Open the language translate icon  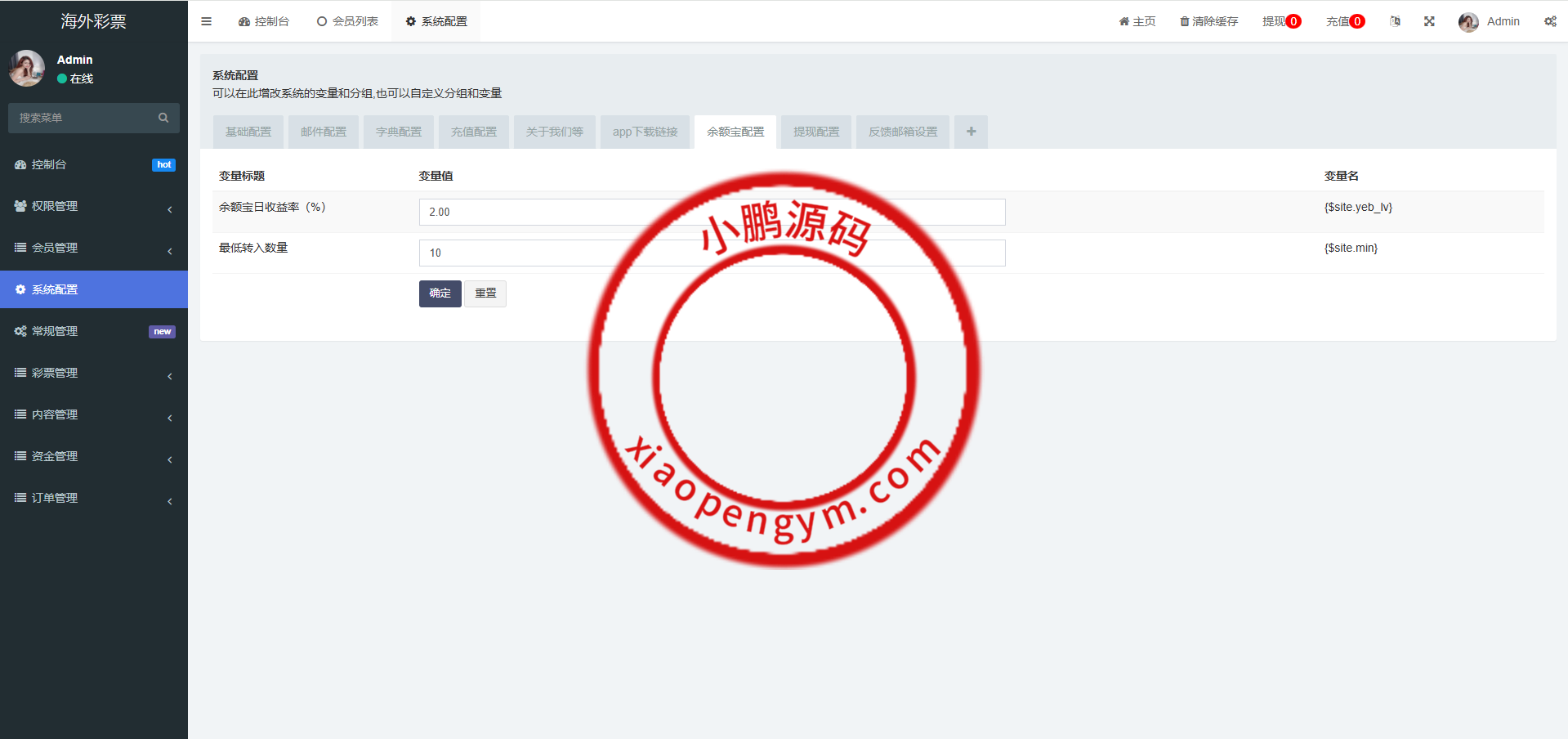point(1395,21)
